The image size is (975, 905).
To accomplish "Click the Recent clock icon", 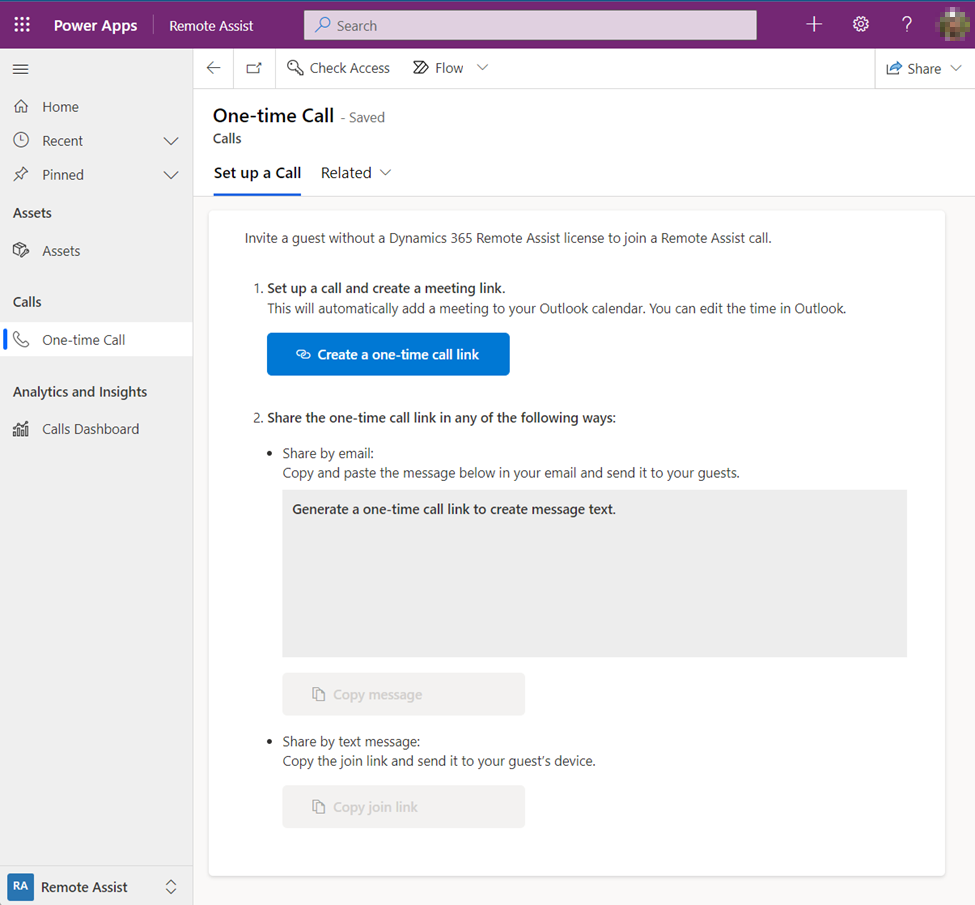I will [21, 140].
